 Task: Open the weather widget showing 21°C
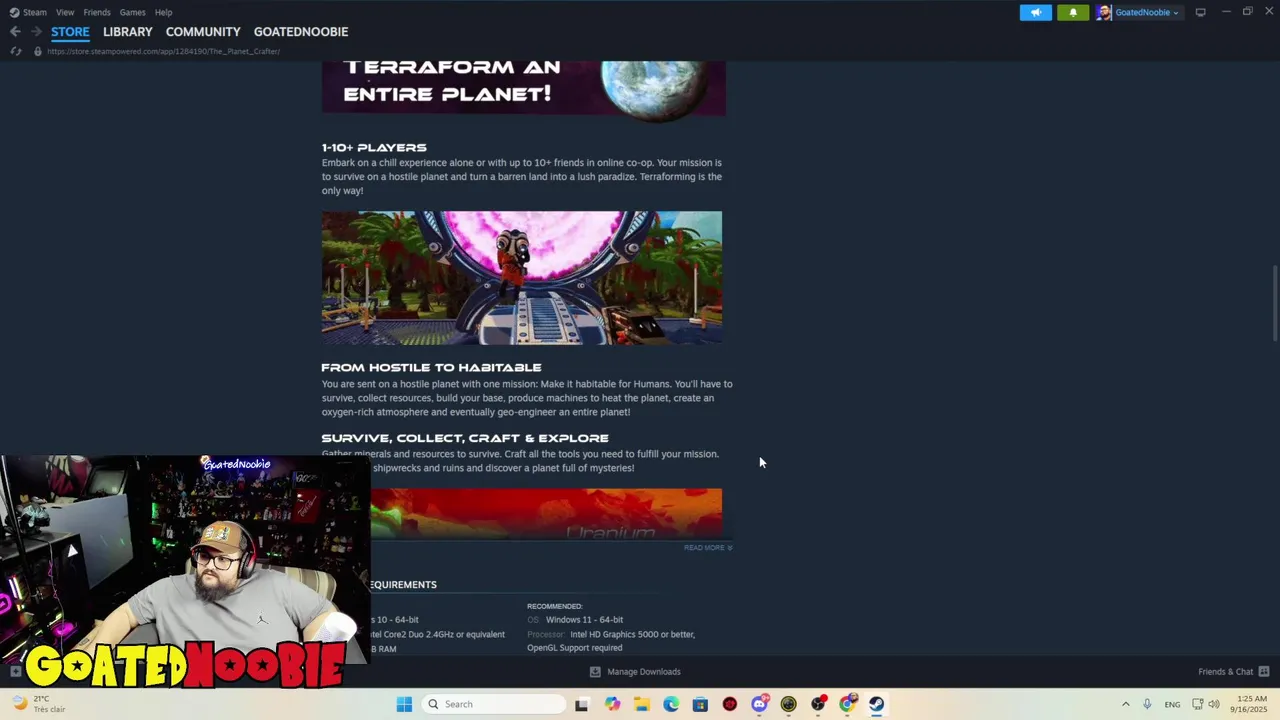[37, 704]
